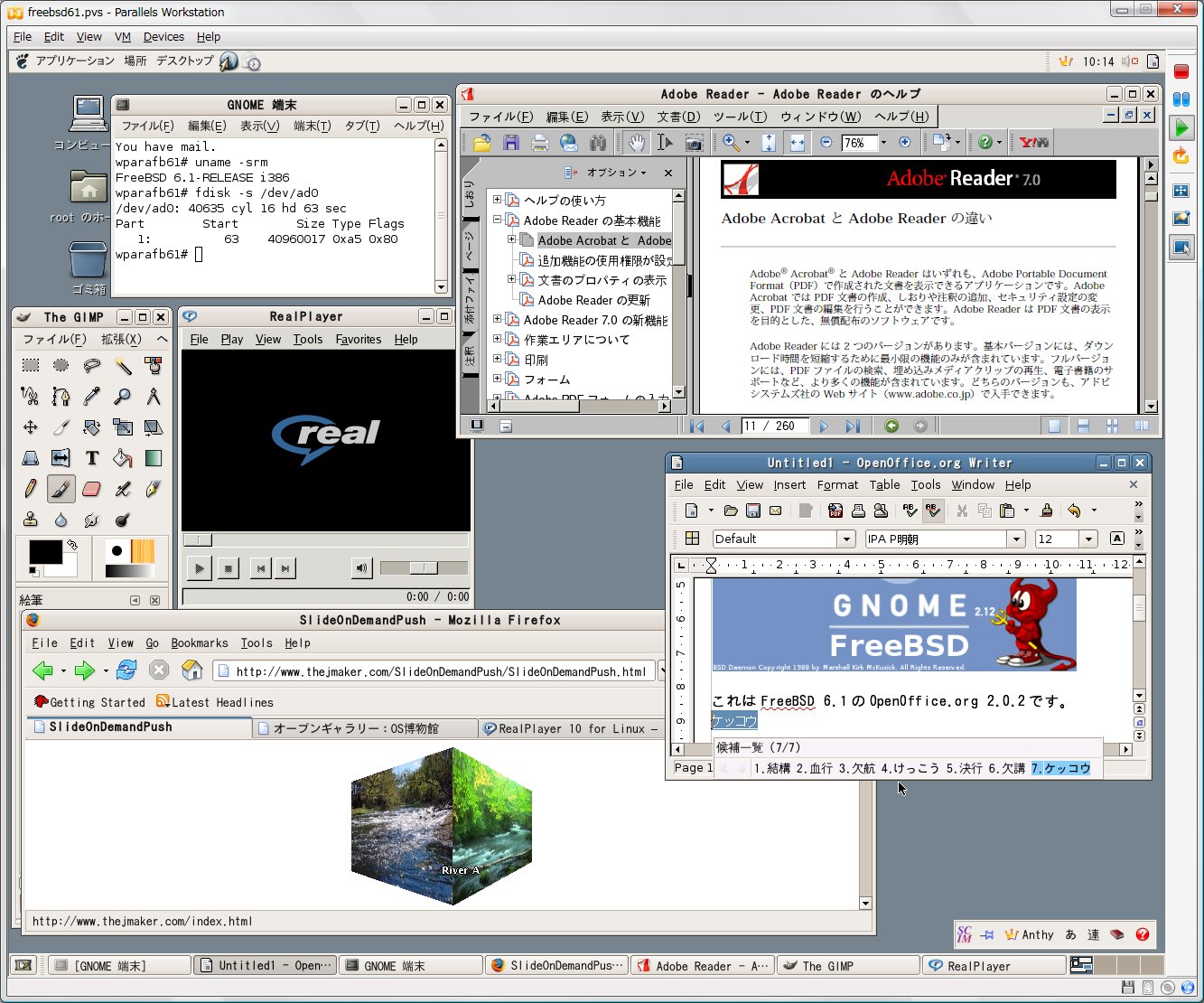This screenshot has width=1204, height=1003.
Task: Toggle the Anthy hiragana input mode indicator
Action: 1070,934
